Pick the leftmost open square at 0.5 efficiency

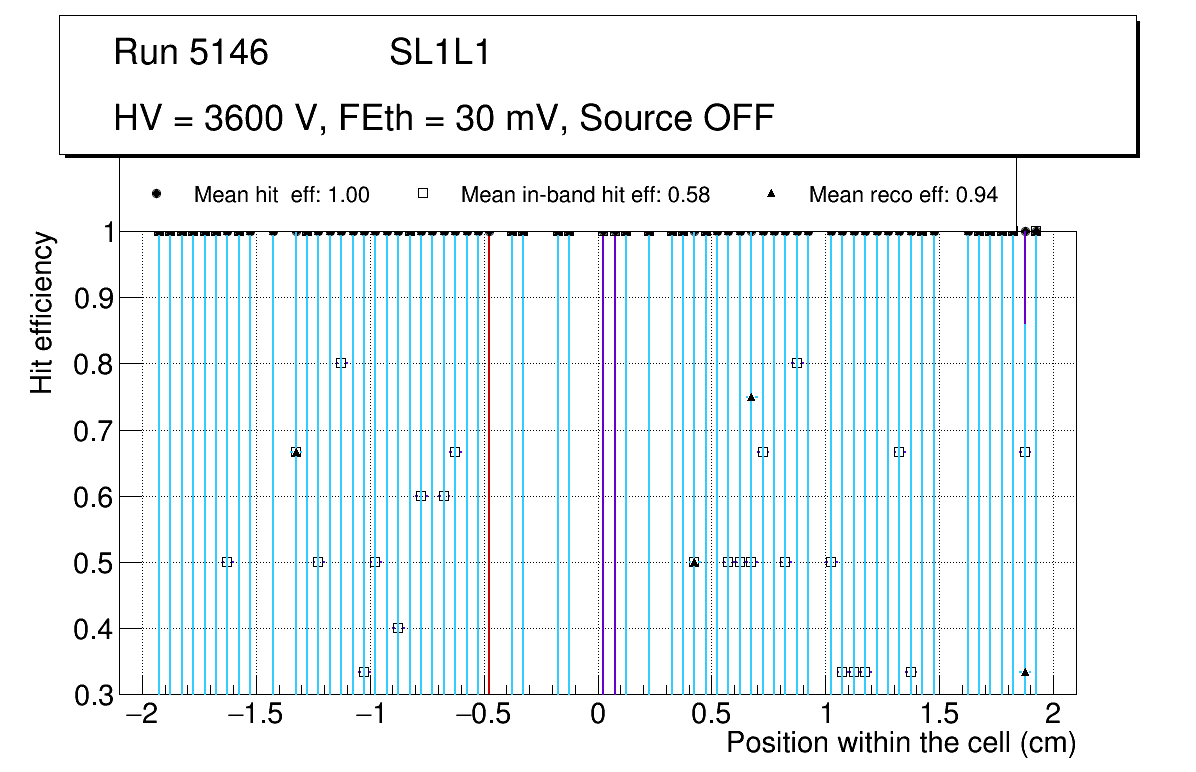[227, 562]
